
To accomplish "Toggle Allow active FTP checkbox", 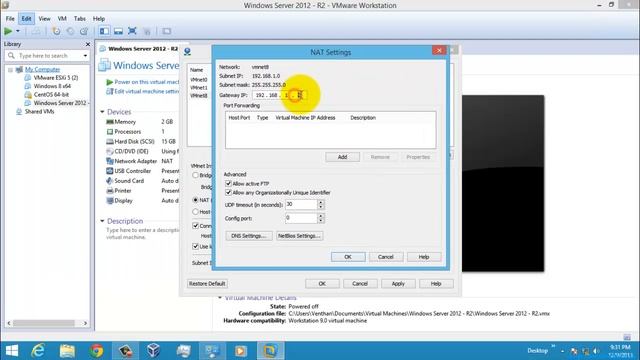I will pos(228,184).
